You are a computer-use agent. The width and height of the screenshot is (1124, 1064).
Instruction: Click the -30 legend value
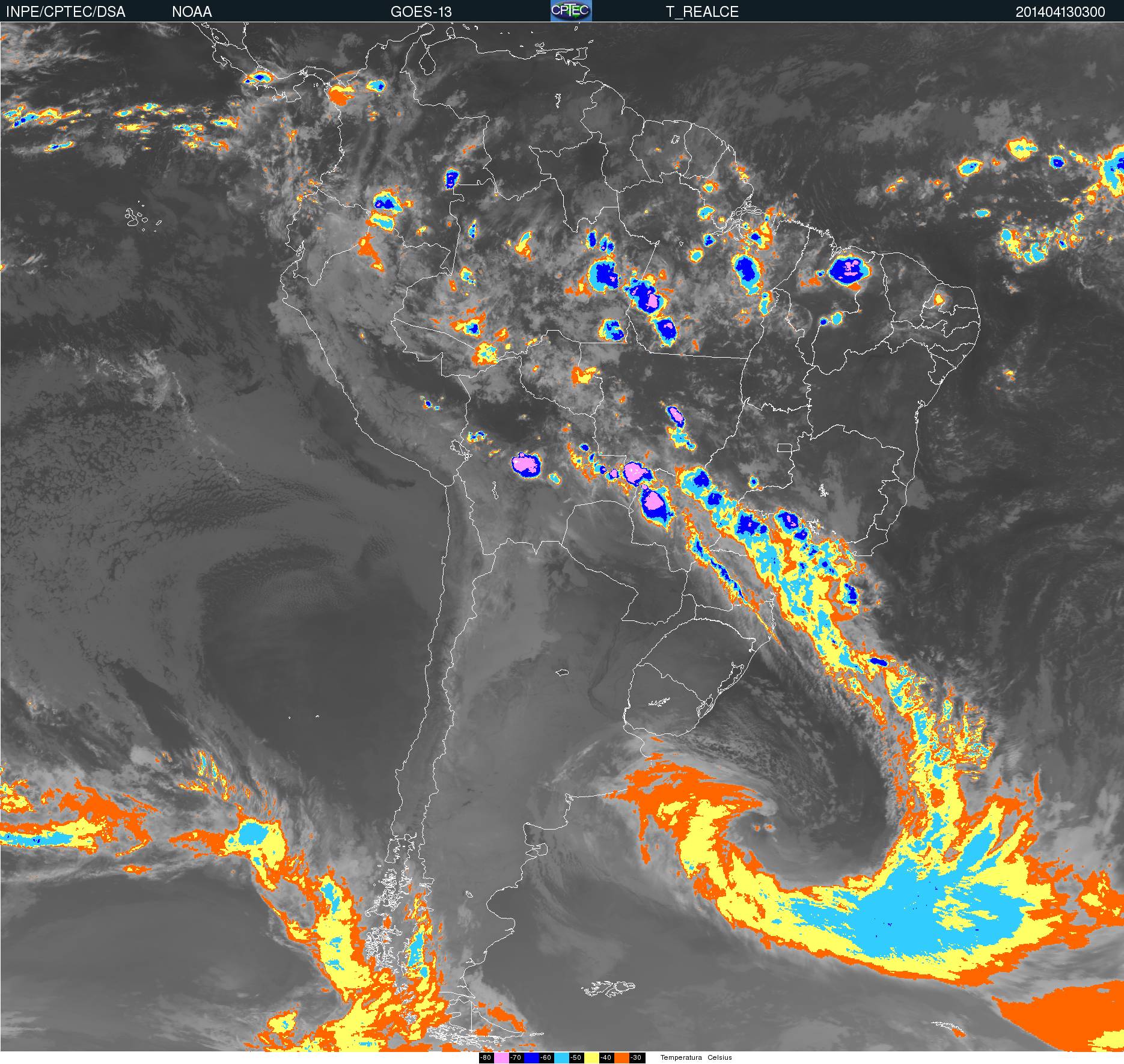click(636, 1058)
